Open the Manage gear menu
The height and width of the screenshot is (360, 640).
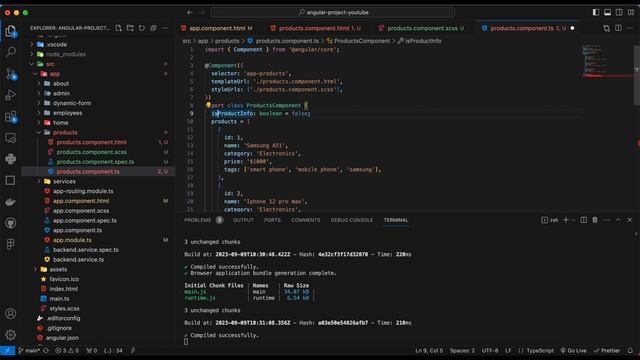point(11,335)
